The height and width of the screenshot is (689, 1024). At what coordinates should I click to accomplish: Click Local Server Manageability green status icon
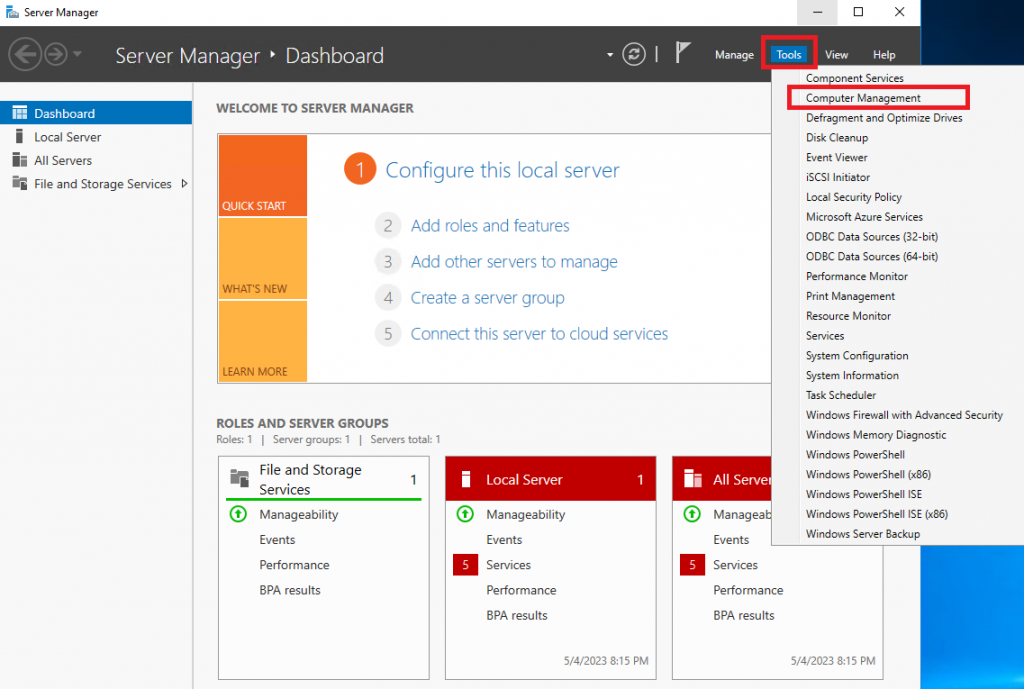(x=465, y=514)
